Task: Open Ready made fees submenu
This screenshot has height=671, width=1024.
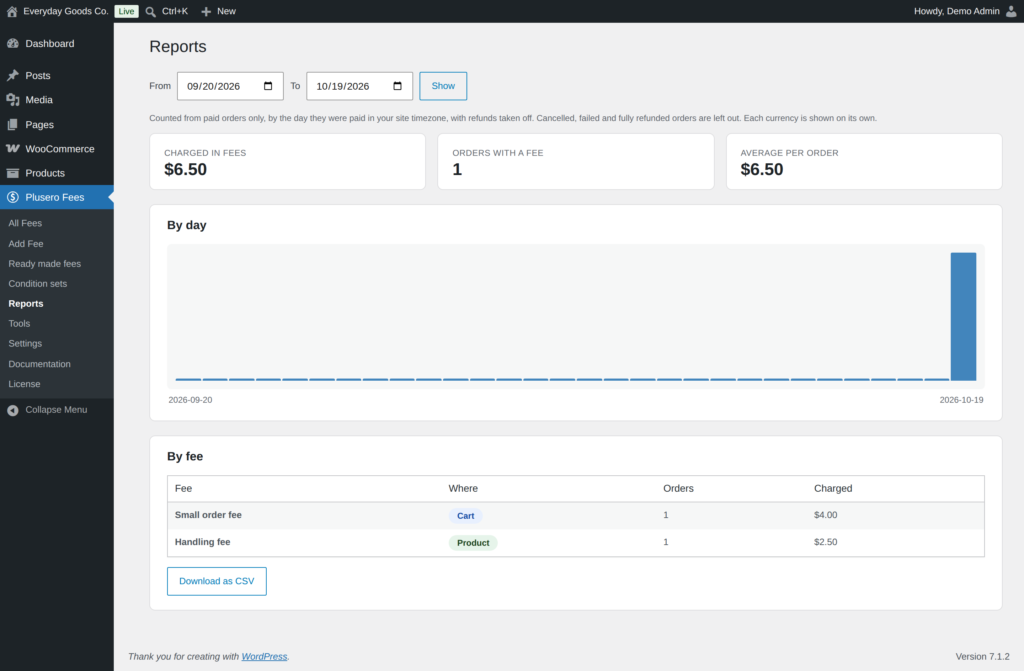Action: [x=44, y=263]
